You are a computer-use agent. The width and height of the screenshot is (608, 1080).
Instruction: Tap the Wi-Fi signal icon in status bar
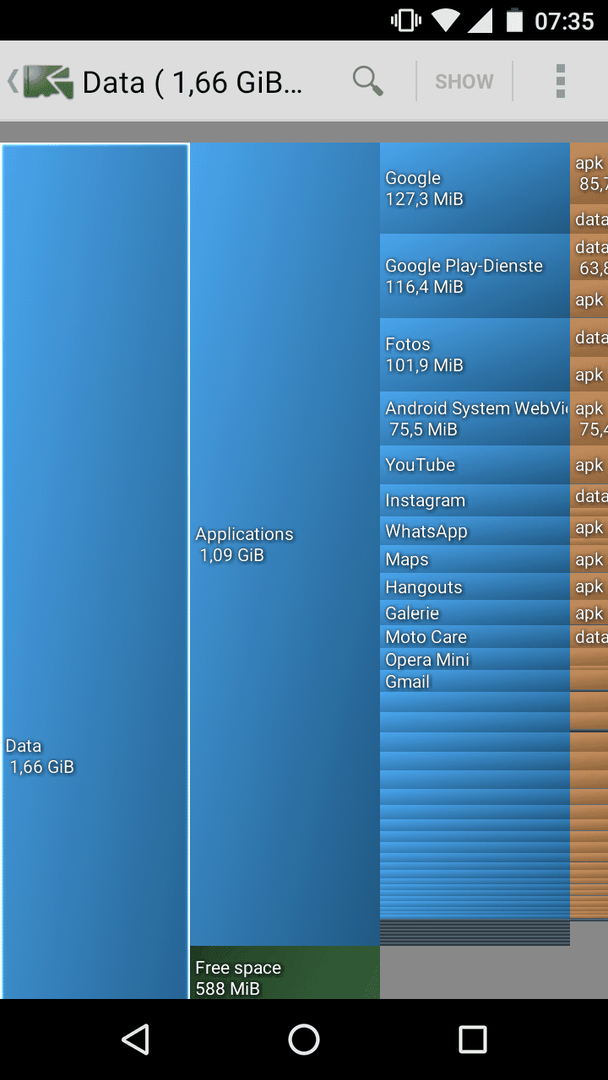point(446,21)
